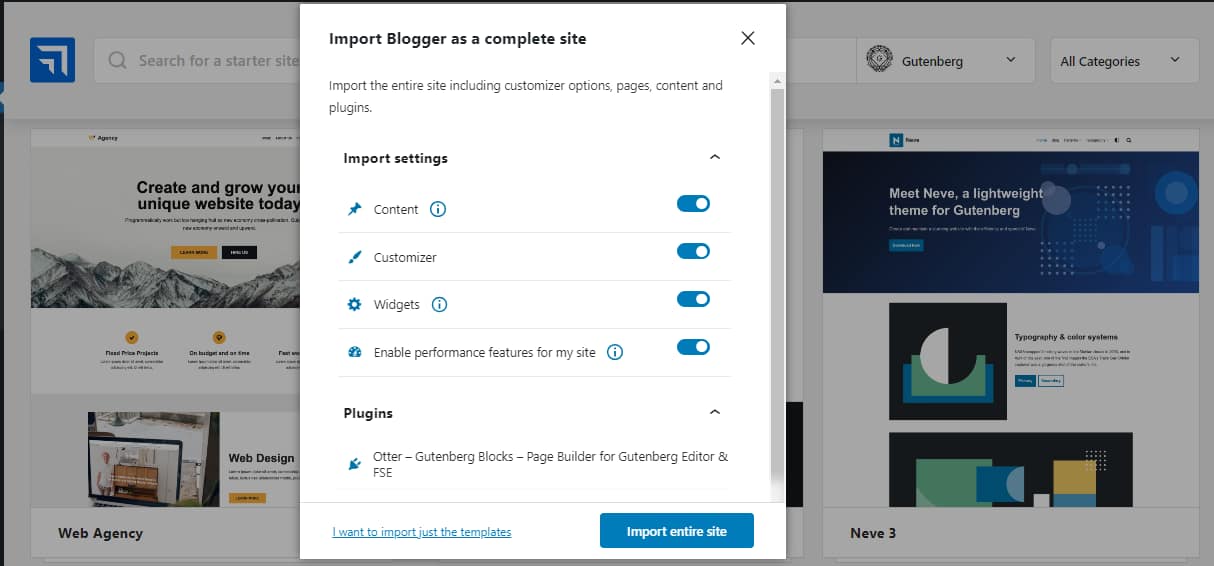
Task: Close the Import Blogger dialog
Action: click(x=748, y=39)
